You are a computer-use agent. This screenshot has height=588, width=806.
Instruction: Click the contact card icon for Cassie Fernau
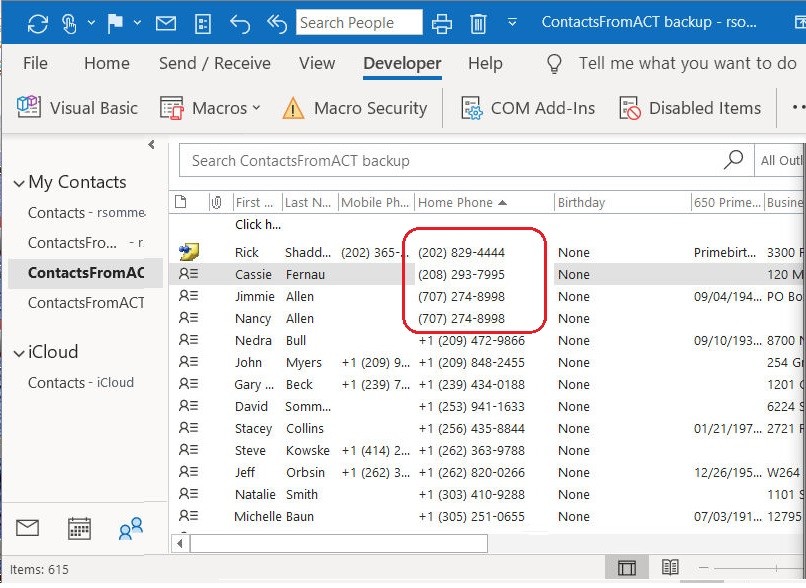188,274
